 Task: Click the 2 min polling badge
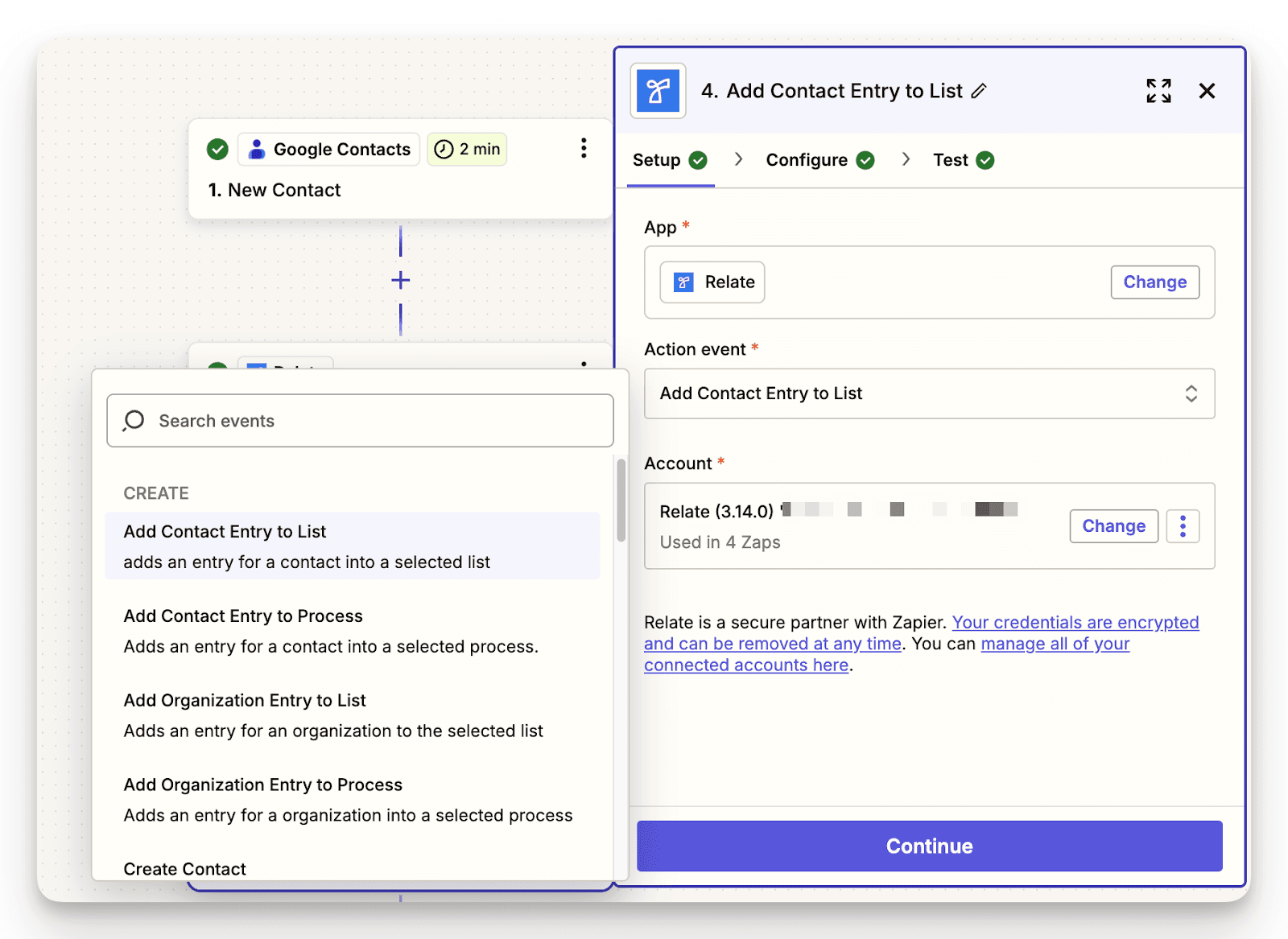pyautogui.click(x=467, y=149)
